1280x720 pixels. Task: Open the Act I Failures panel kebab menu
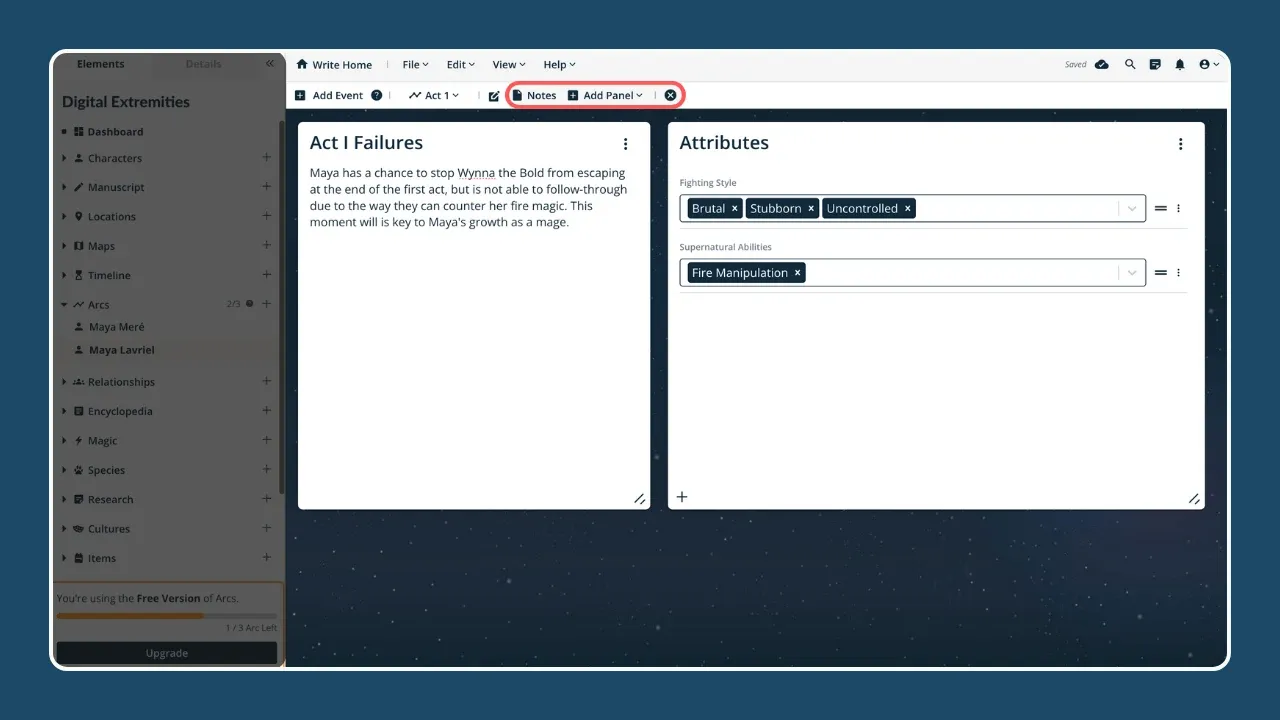pyautogui.click(x=625, y=144)
